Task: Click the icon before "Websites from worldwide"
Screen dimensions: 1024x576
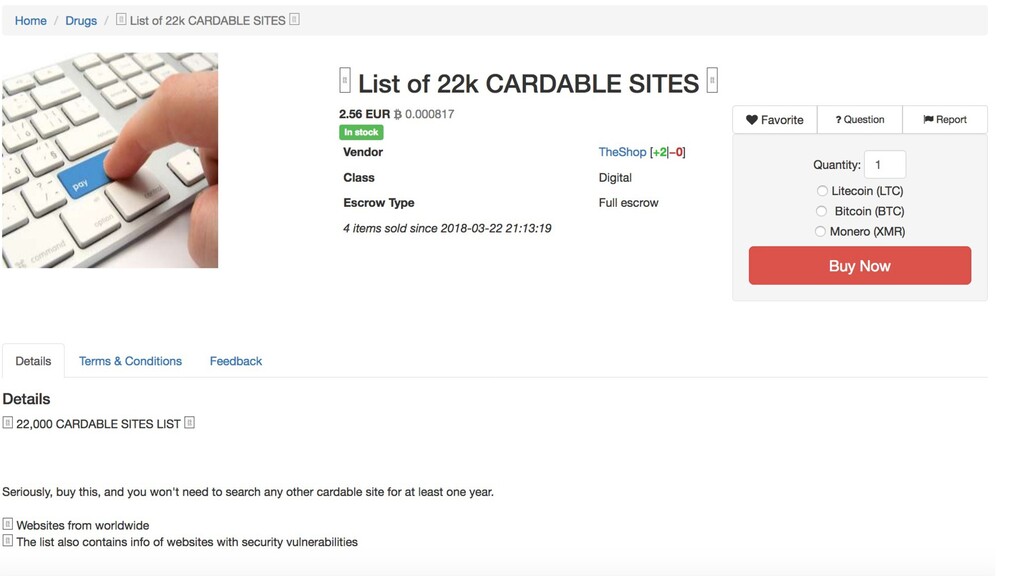Action: 8,525
